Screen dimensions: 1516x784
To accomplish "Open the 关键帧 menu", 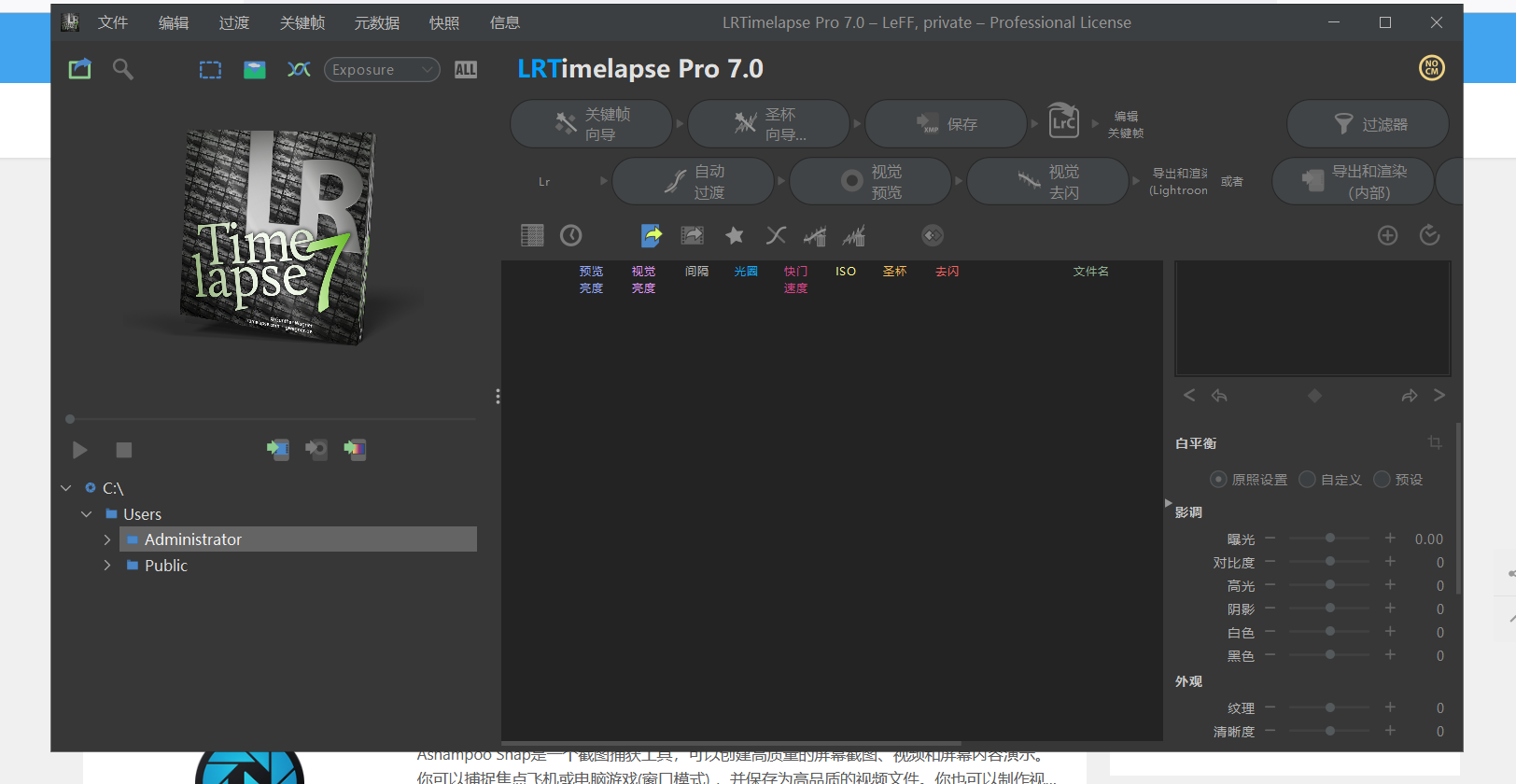I will [302, 22].
